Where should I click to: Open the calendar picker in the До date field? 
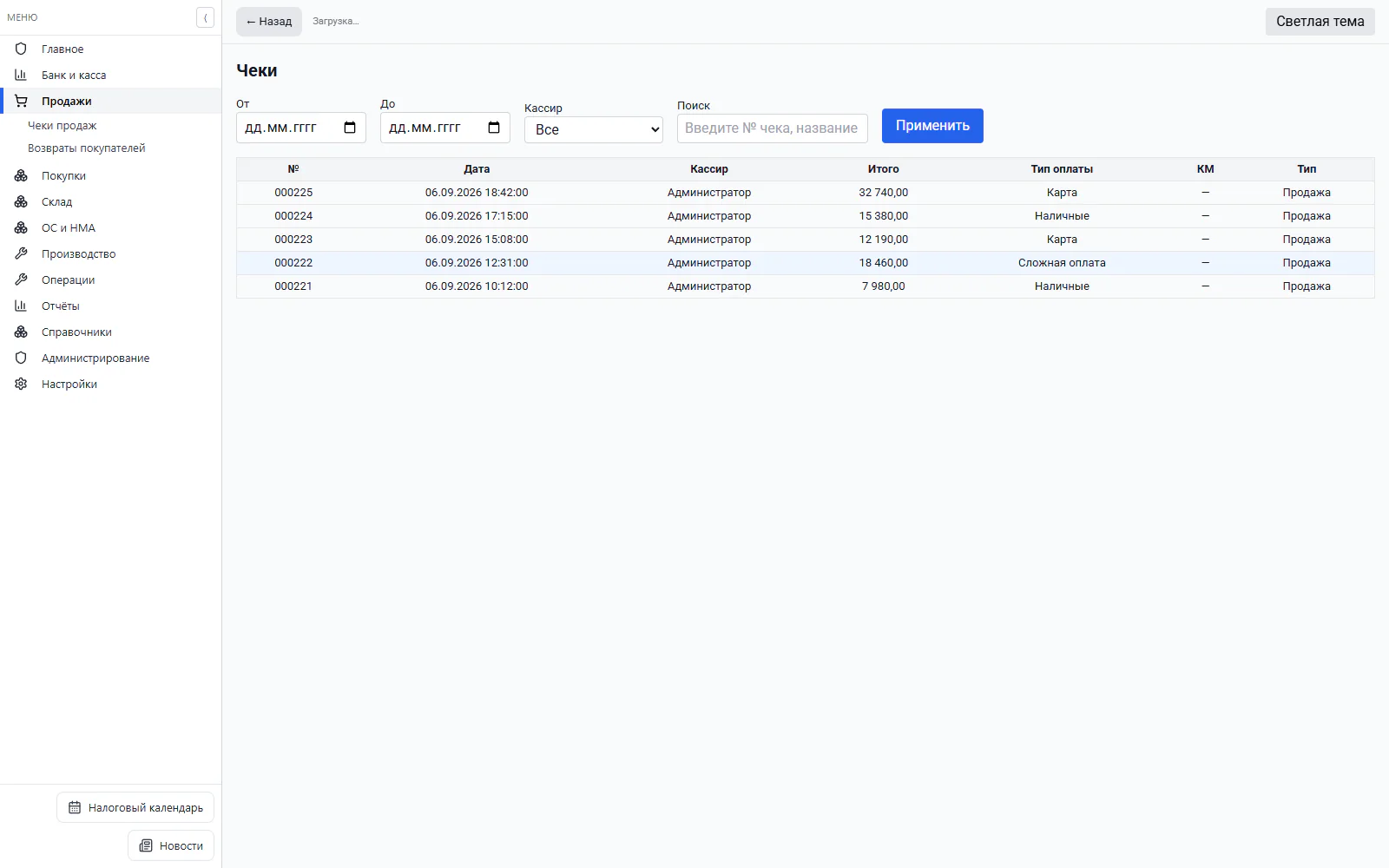pyautogui.click(x=494, y=128)
